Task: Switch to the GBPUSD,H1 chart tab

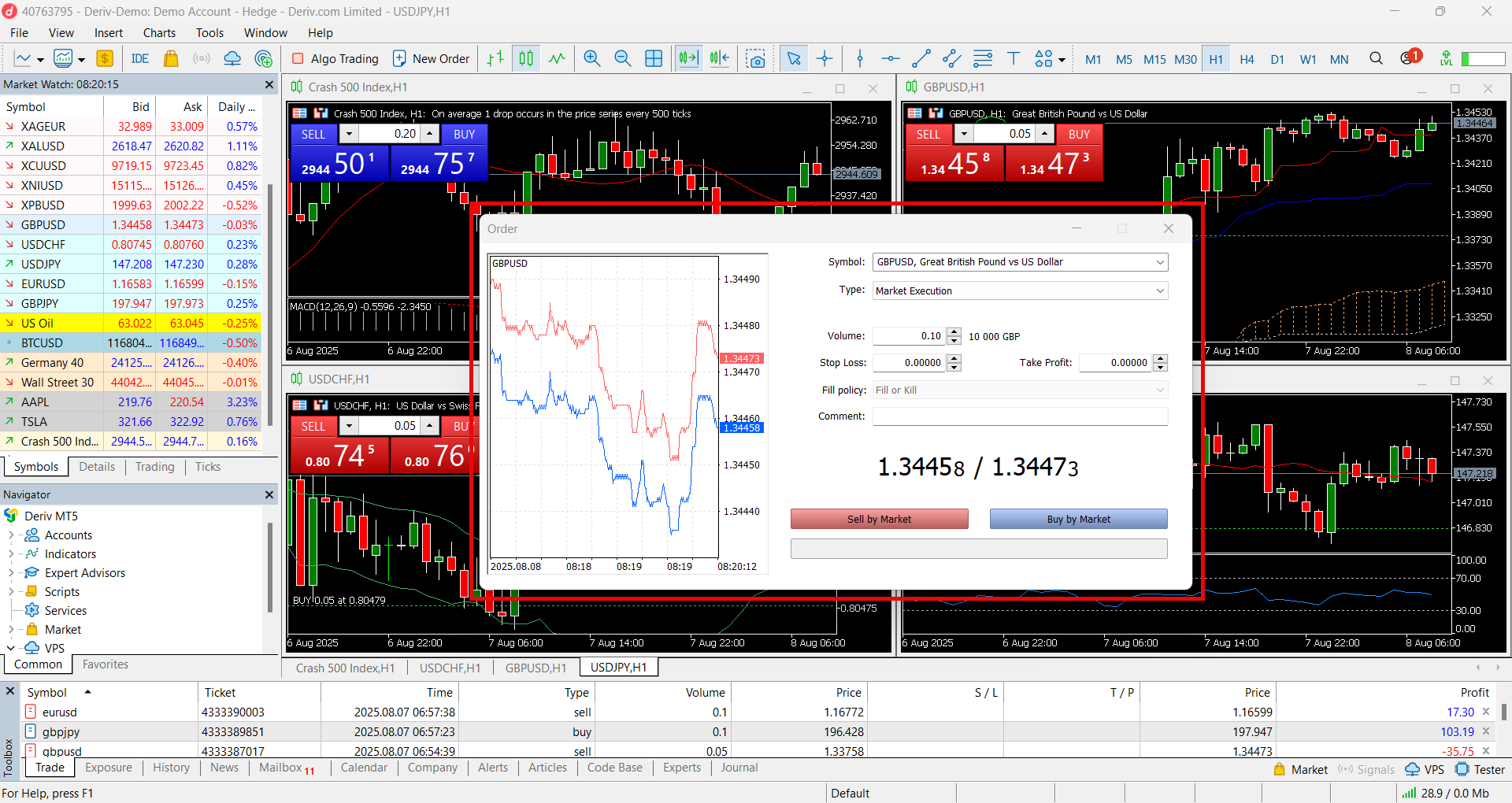Action: 535,668
